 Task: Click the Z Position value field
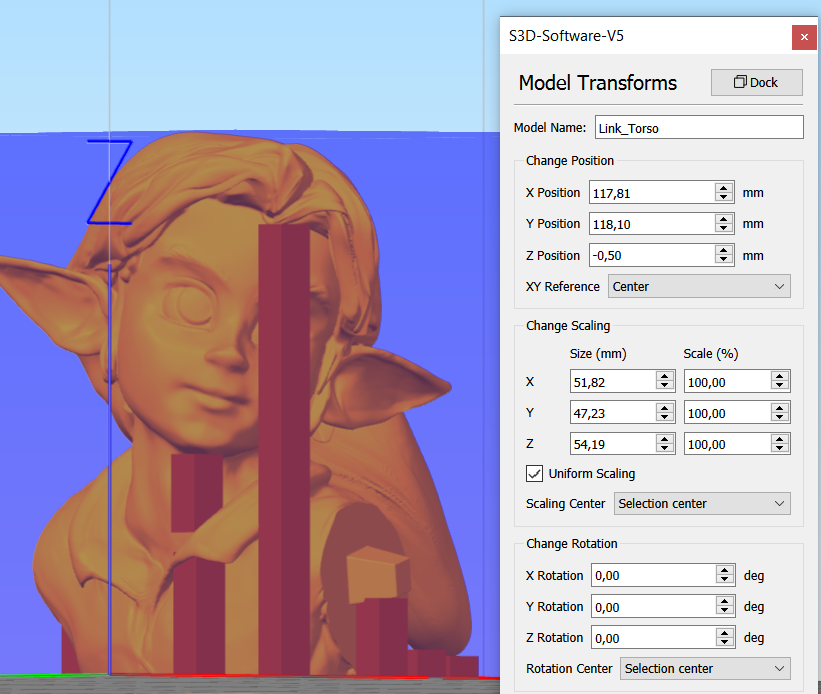(x=652, y=255)
